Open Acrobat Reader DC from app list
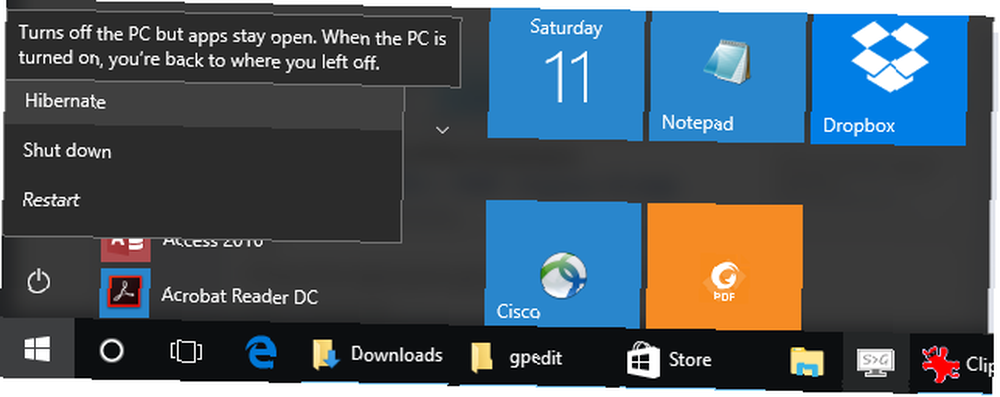The width and height of the screenshot is (1000, 397). point(210,295)
